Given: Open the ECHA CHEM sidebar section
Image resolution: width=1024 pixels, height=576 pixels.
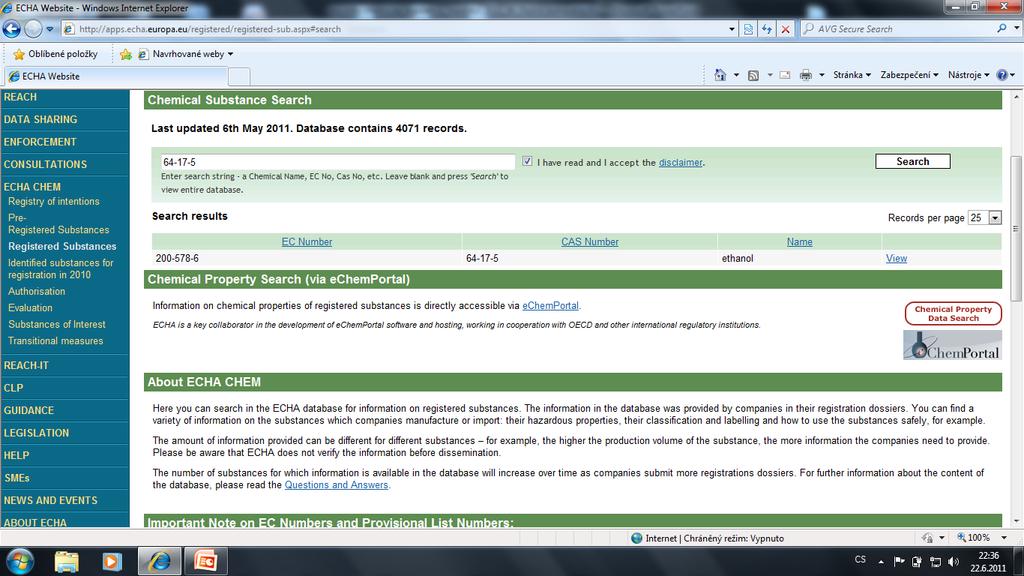Looking at the screenshot, I should click(x=32, y=187).
